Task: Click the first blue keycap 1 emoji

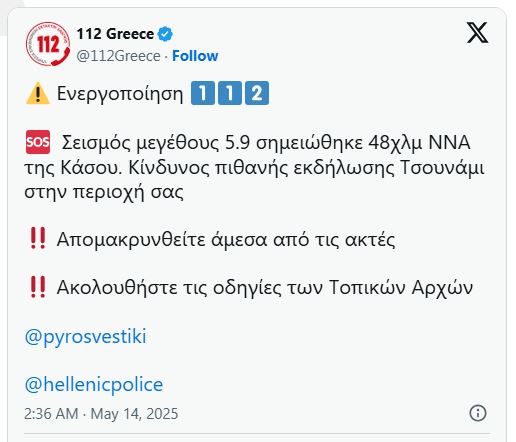Action: coord(203,93)
